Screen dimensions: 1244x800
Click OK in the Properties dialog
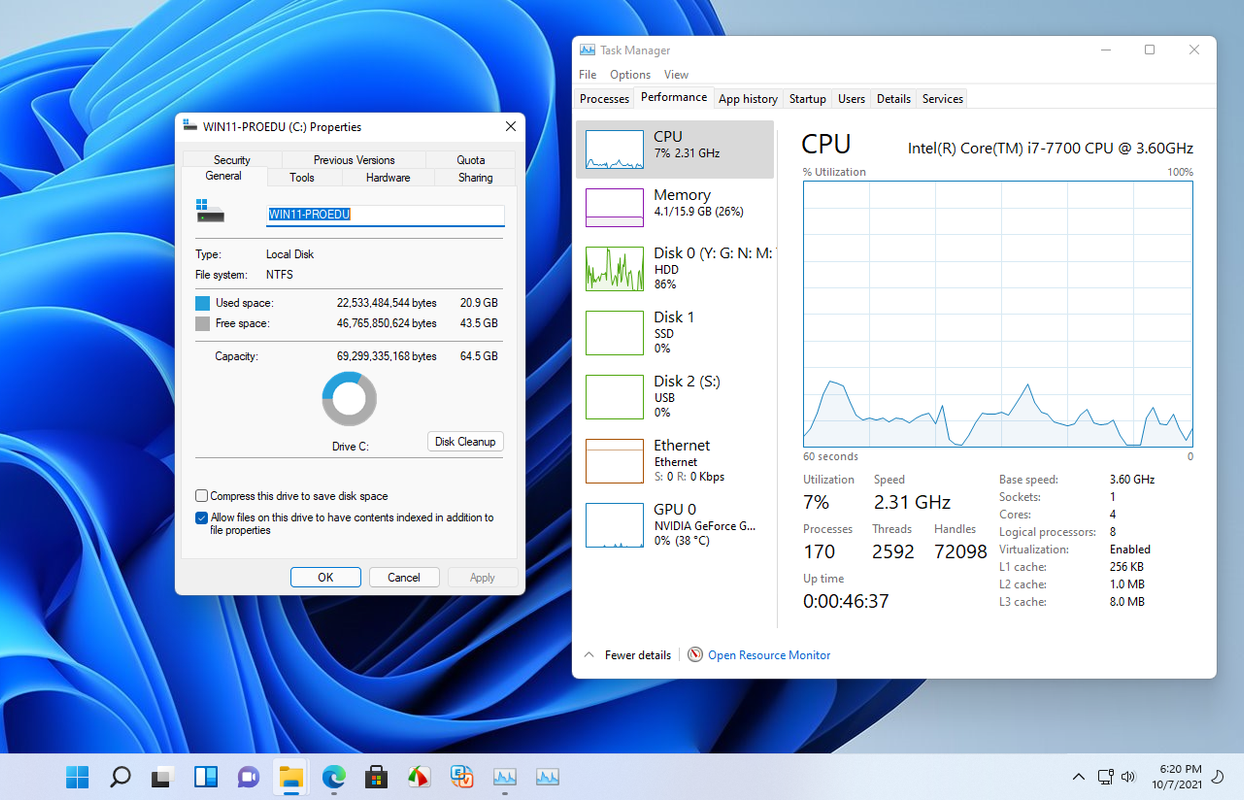pos(326,577)
